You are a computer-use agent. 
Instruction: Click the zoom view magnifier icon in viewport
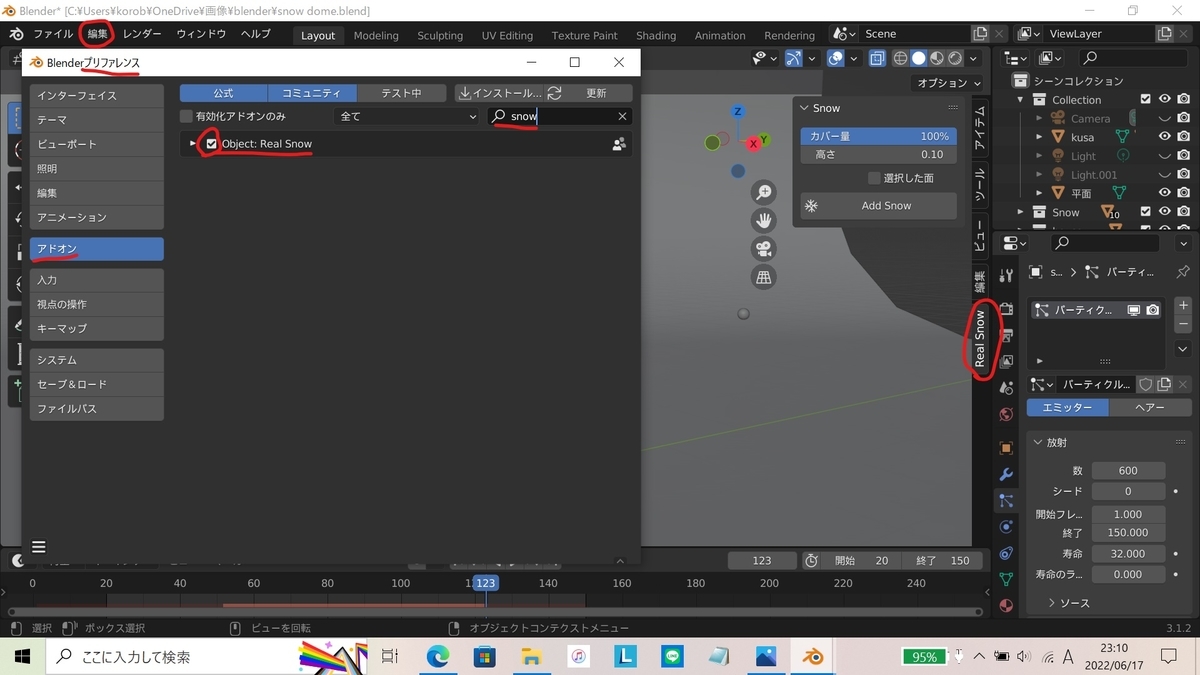coord(764,193)
